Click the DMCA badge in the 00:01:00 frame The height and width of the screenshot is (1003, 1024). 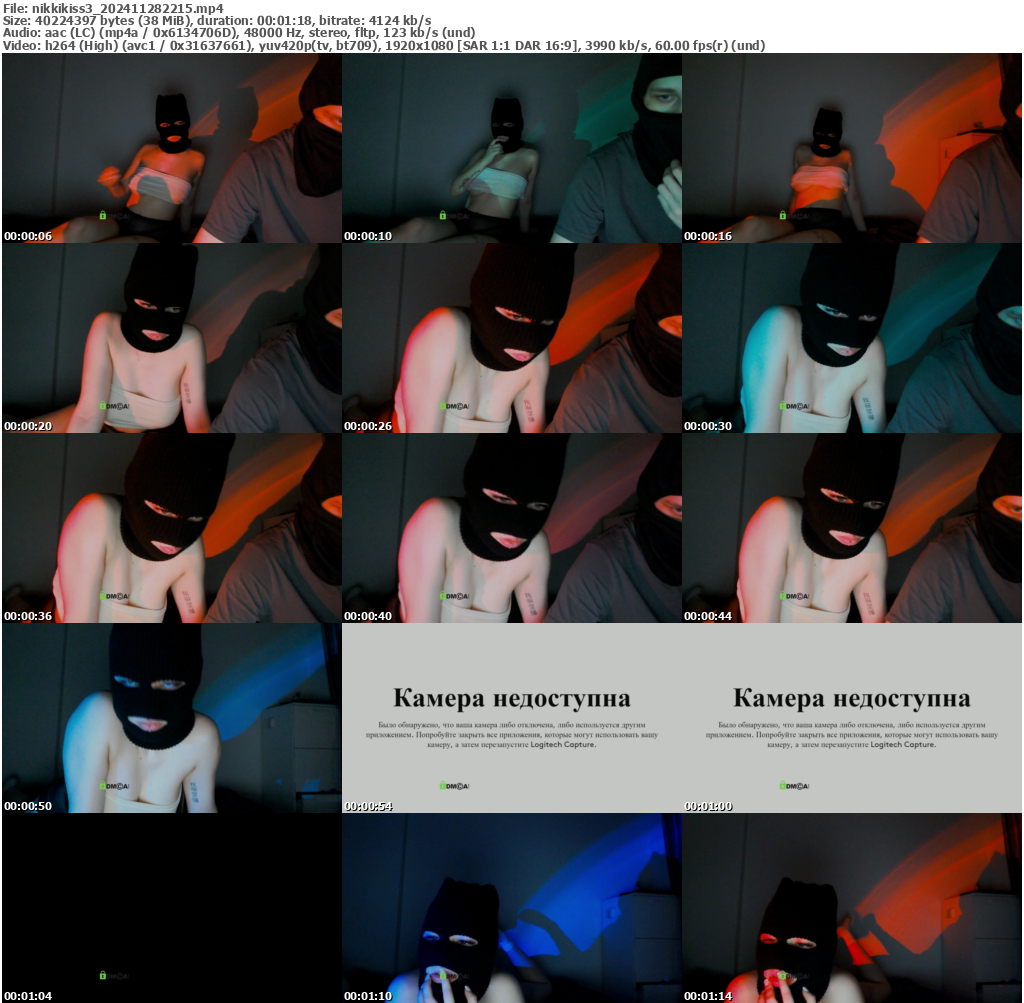pyautogui.click(x=793, y=786)
